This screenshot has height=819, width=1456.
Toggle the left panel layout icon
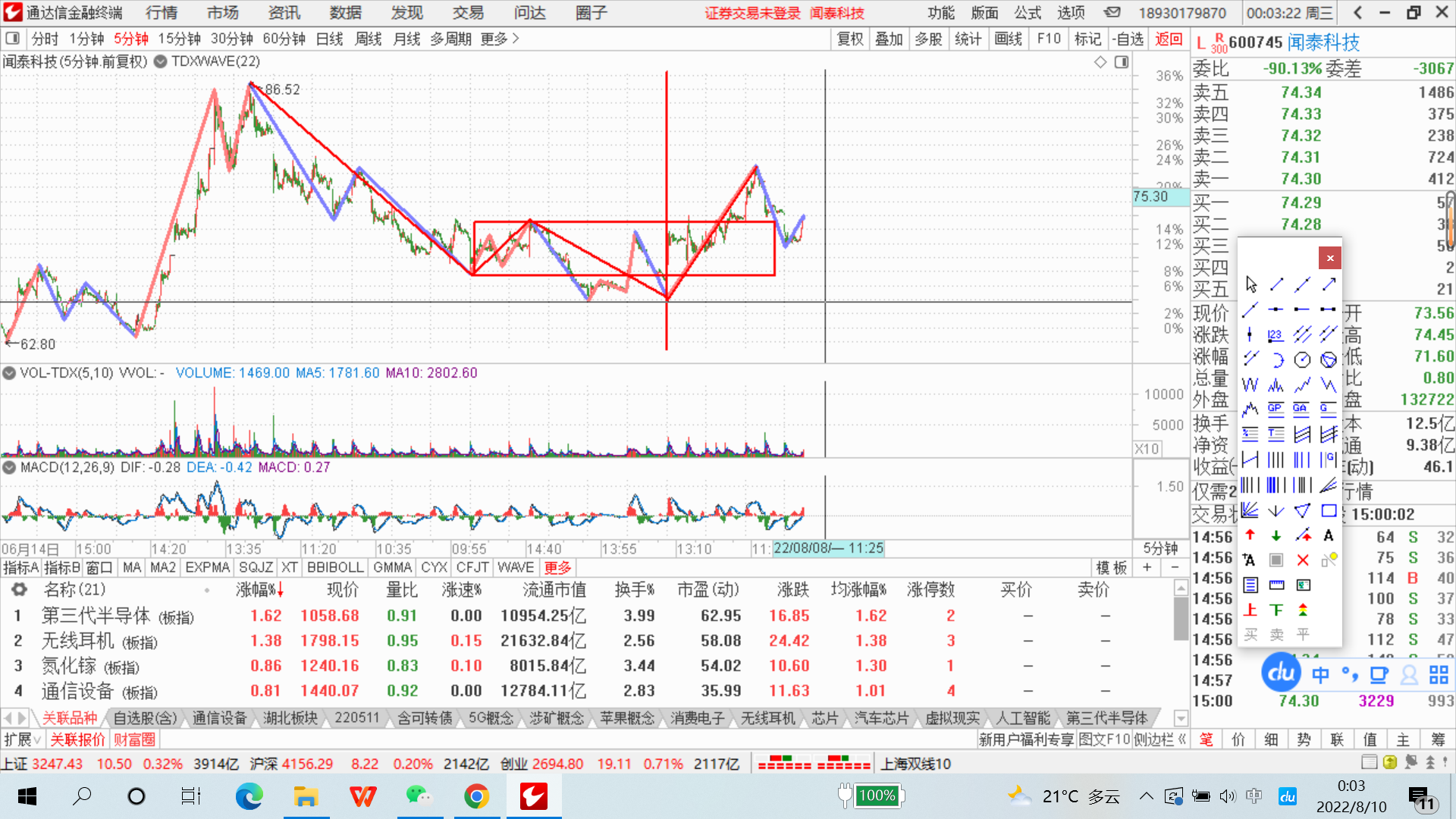click(12, 39)
